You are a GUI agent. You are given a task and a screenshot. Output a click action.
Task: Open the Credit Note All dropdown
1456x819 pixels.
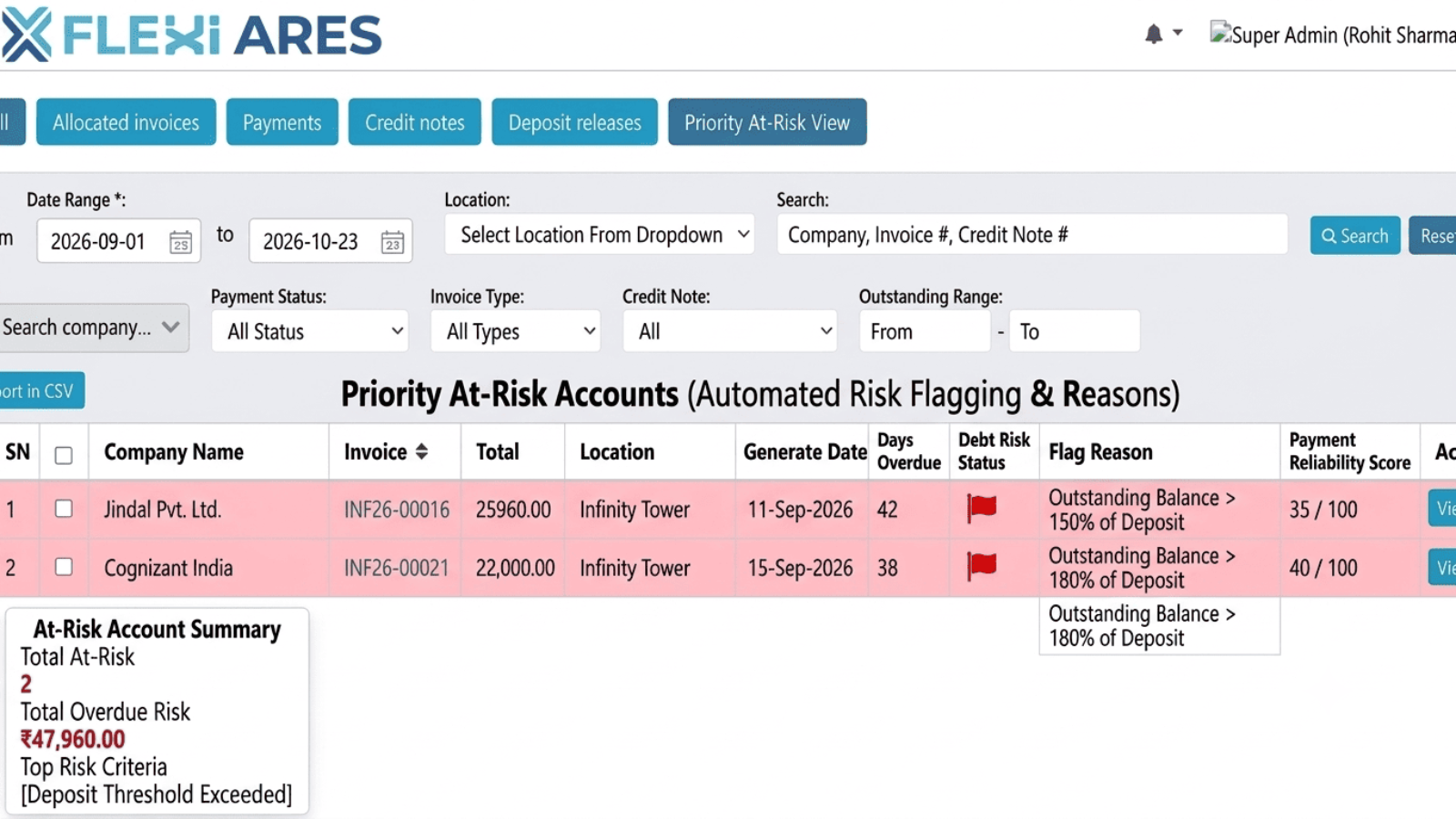730,331
